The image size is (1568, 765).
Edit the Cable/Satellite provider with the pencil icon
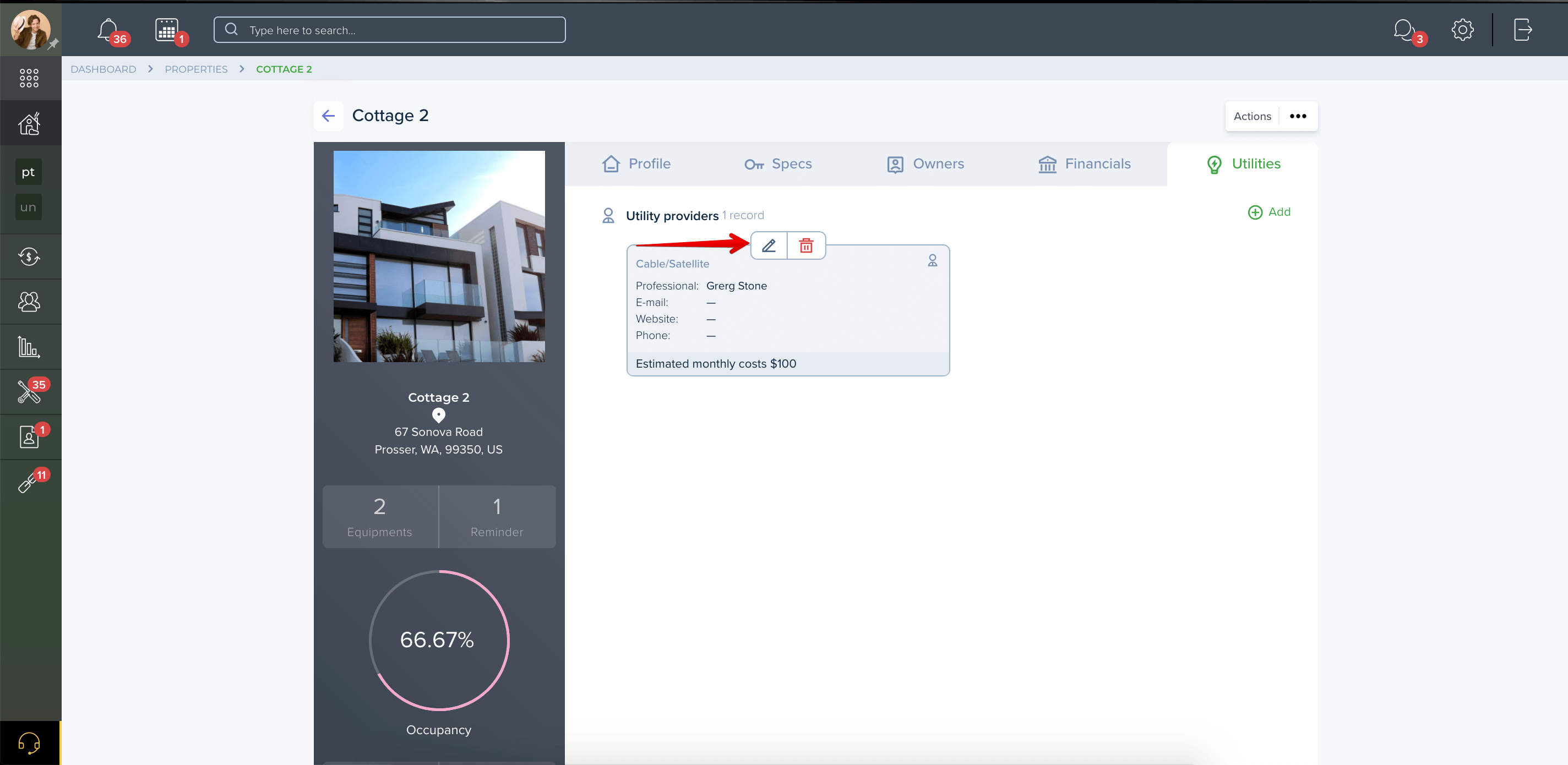(x=769, y=245)
